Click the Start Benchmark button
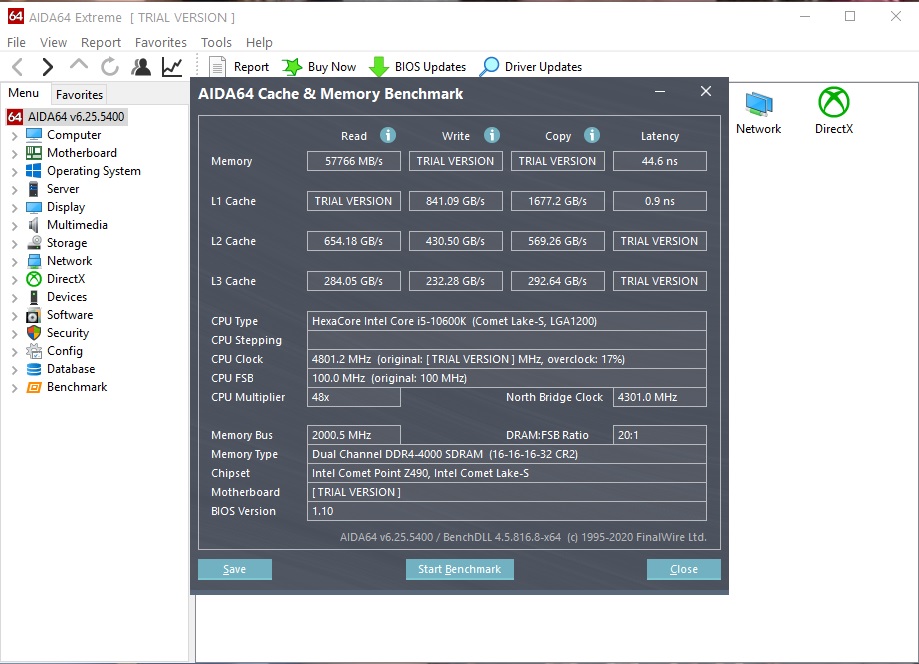The height and width of the screenshot is (664, 919). pos(460,569)
